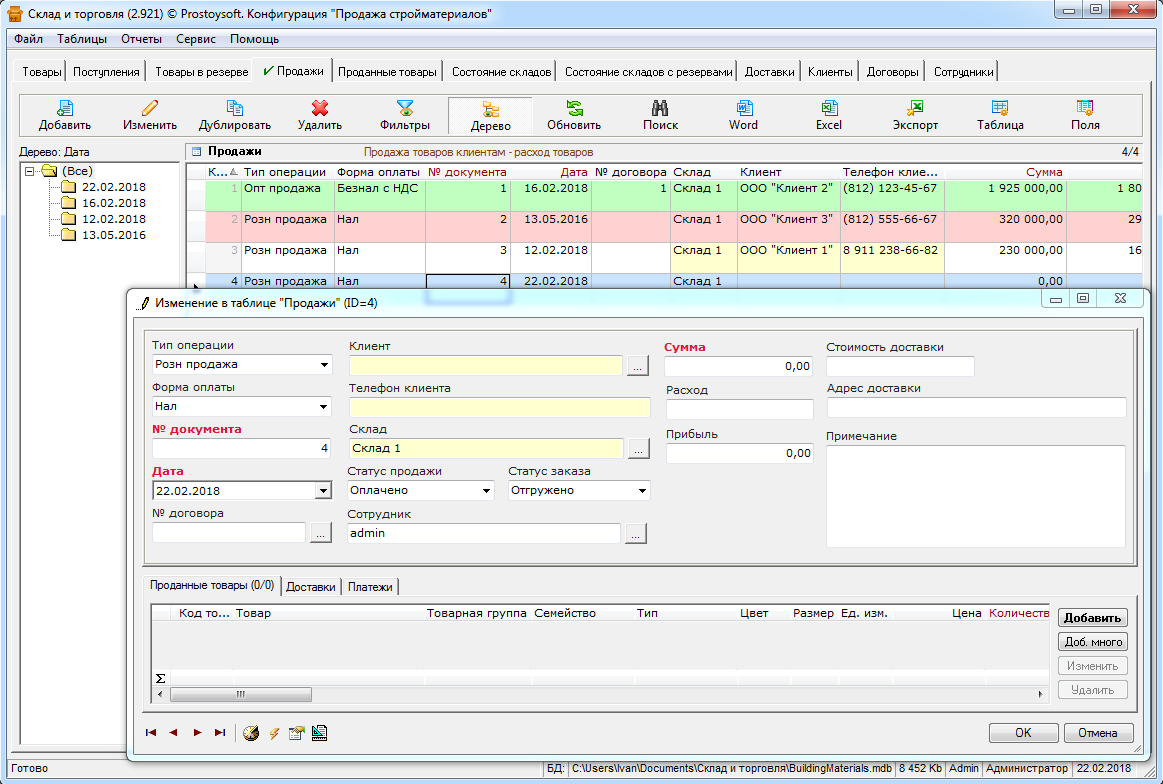Click the Доб. много button
The image size is (1163, 784).
[1092, 642]
